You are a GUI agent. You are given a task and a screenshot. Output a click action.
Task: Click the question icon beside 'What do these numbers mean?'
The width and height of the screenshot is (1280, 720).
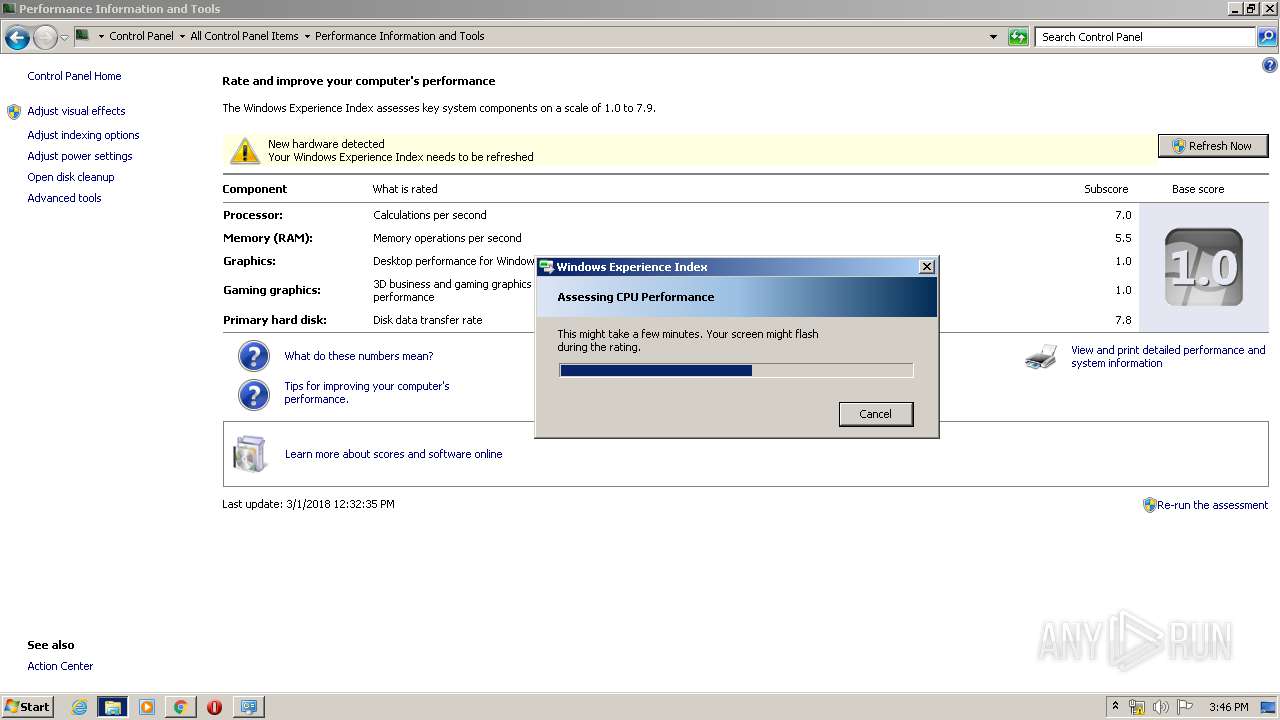pos(254,356)
